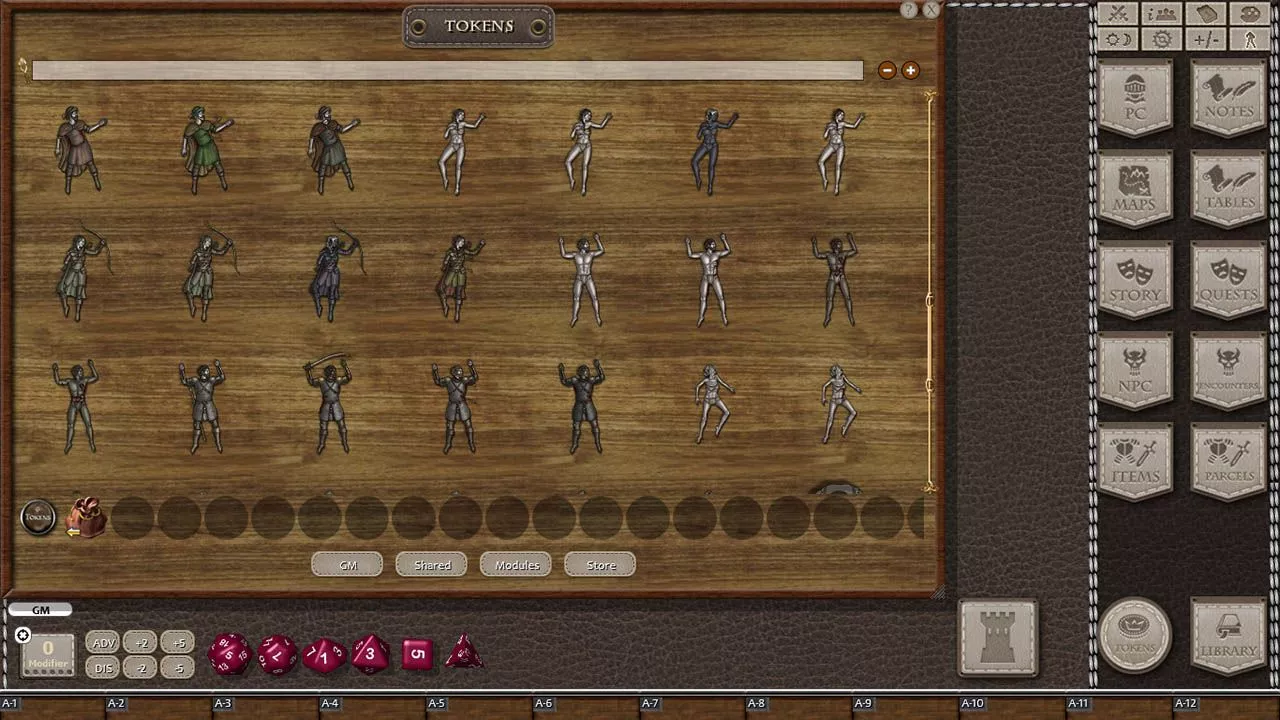Viewport: 1280px width, 720px height.
Task: Switch to GM tokens tab
Action: (x=347, y=565)
